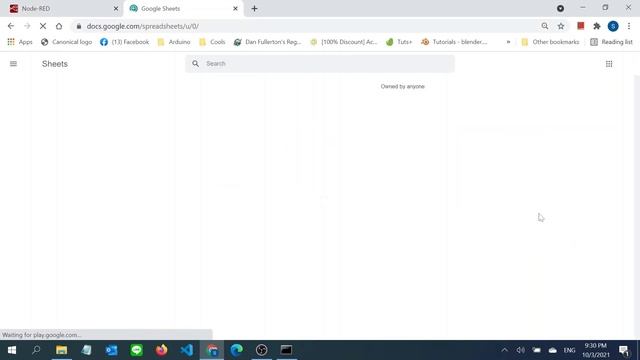Open the volume control in tray
The width and height of the screenshot is (640, 360).
pyautogui.click(x=520, y=350)
